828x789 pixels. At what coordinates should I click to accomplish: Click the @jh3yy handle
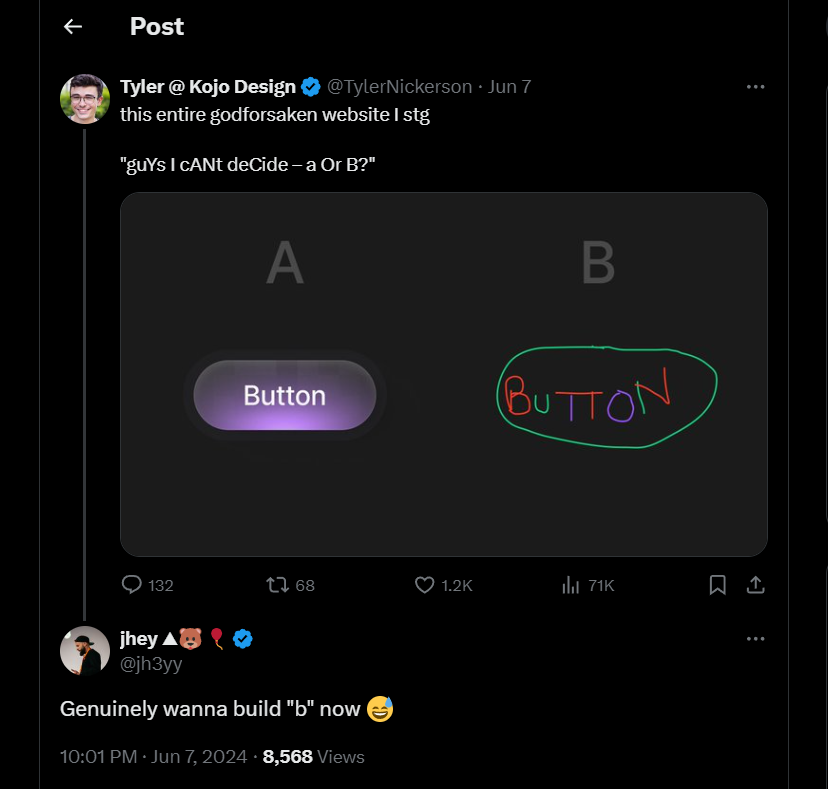(151, 663)
